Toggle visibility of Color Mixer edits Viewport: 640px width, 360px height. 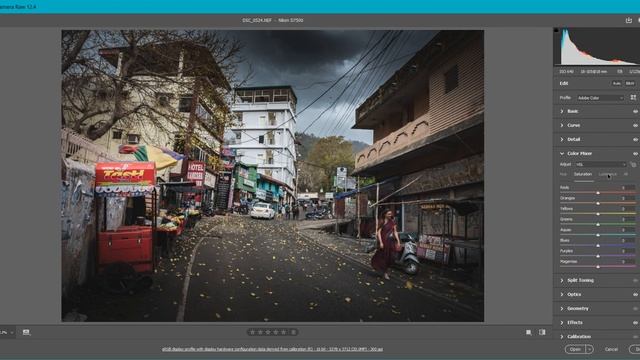point(636,154)
